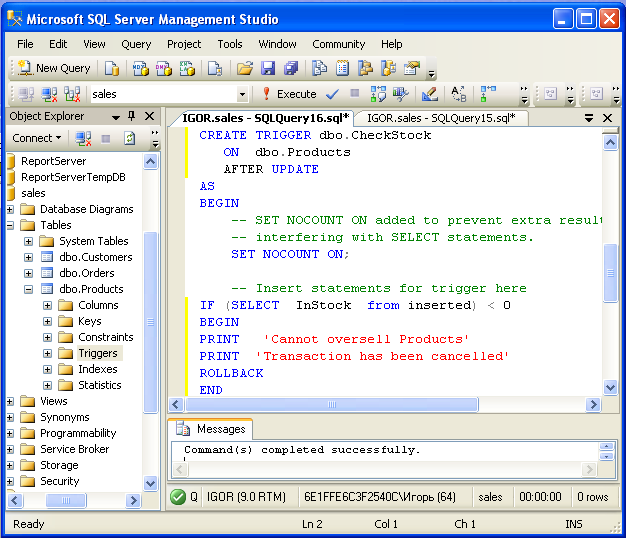This screenshot has height=538, width=626.
Task: Show the Object Explorer toolbar icon
Action: [x=365, y=68]
